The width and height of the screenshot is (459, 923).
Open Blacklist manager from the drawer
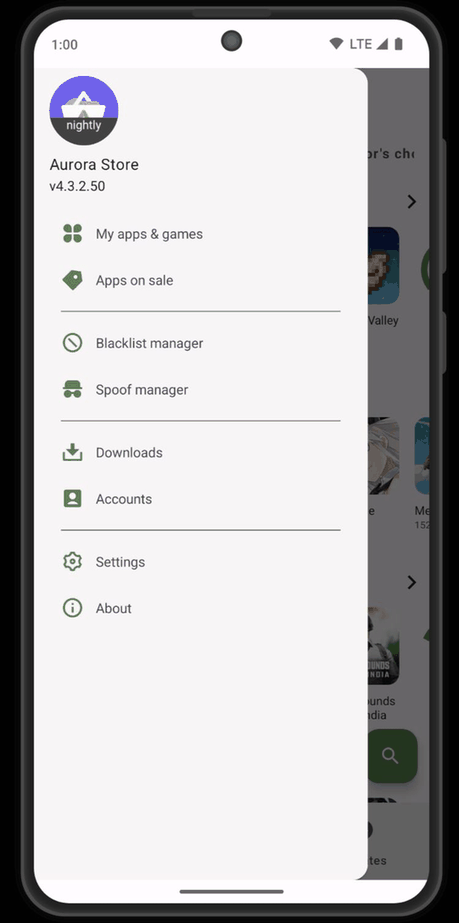[x=201, y=343]
